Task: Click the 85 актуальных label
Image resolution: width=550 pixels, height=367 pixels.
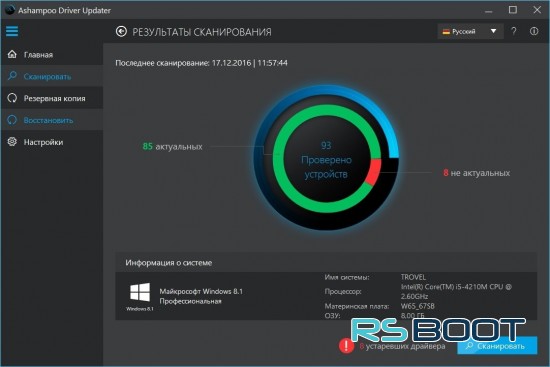Action: 173,146
